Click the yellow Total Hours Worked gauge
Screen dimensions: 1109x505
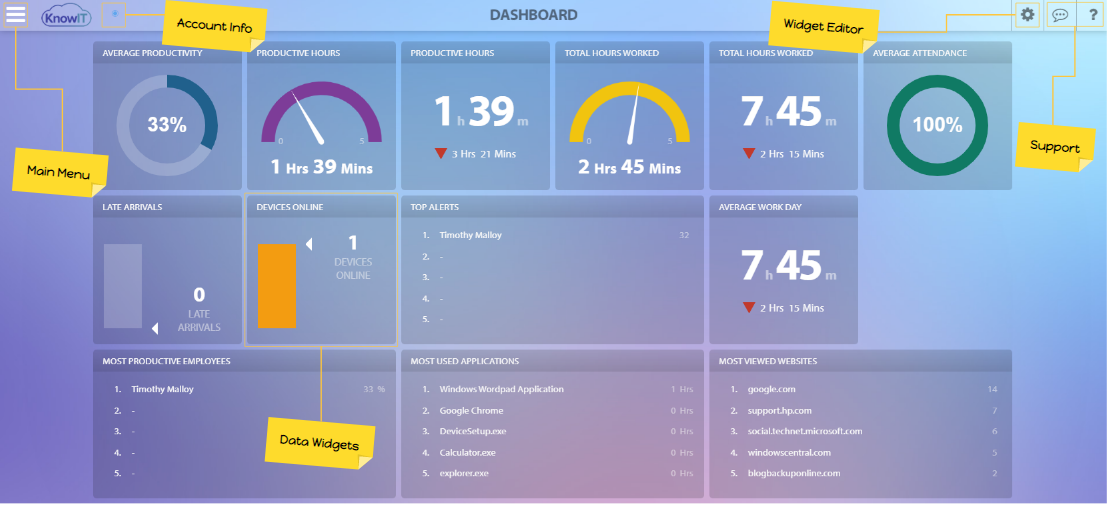tap(629, 112)
